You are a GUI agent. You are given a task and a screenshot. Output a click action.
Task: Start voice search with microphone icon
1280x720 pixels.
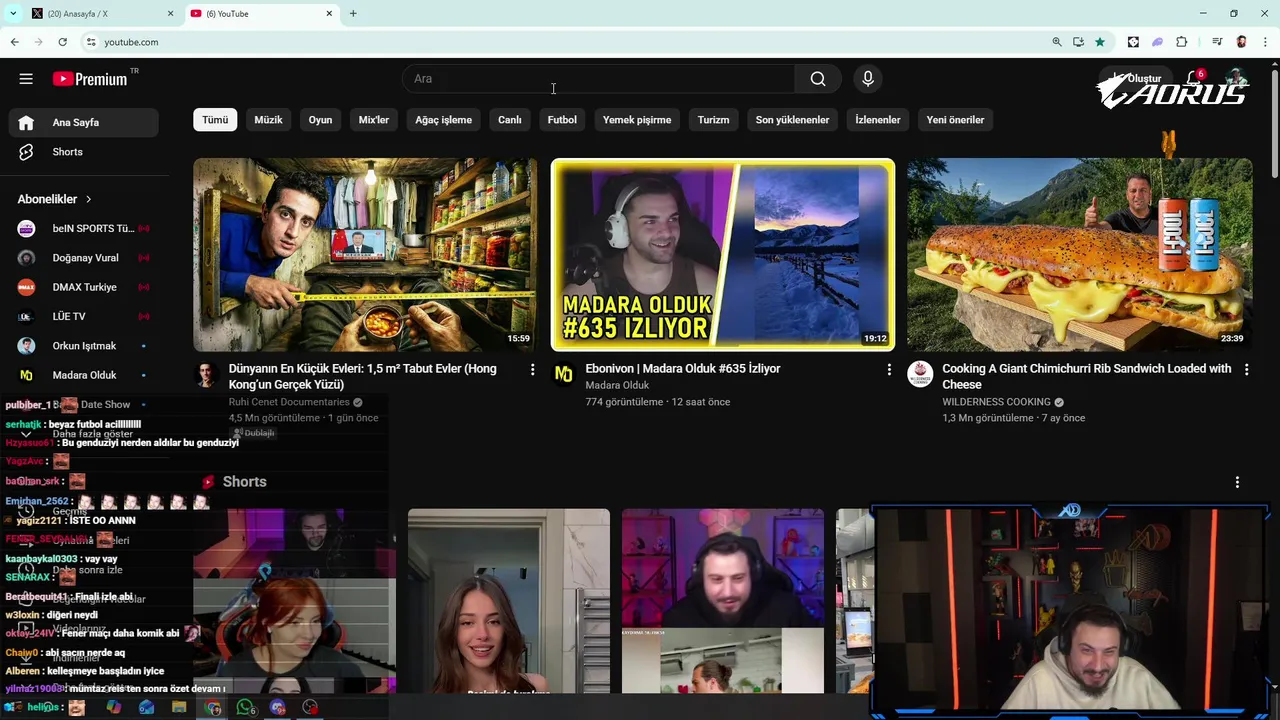[x=868, y=79]
